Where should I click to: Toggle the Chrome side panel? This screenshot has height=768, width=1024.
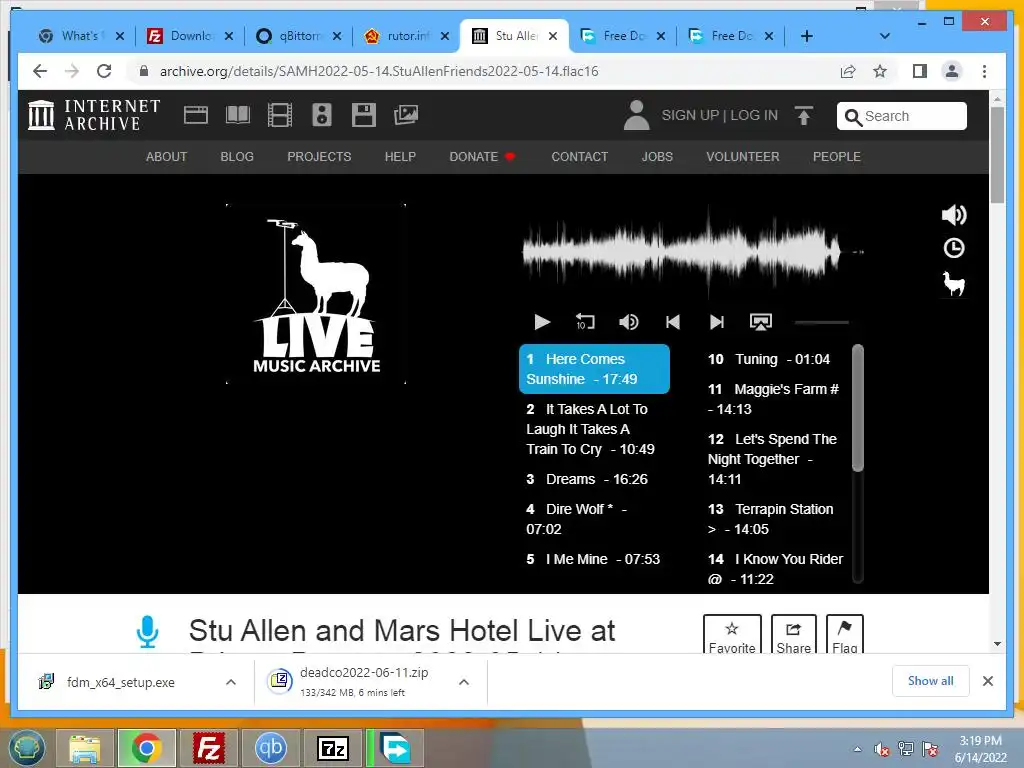(920, 71)
